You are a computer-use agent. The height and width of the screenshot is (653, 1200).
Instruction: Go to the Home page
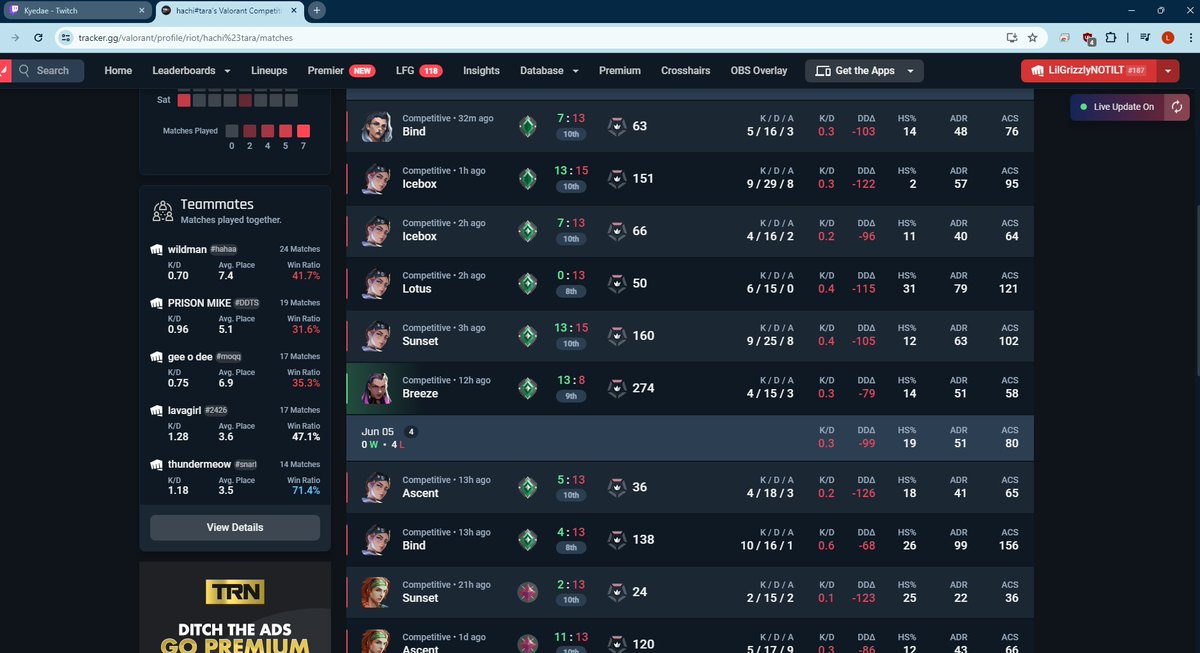[118, 71]
